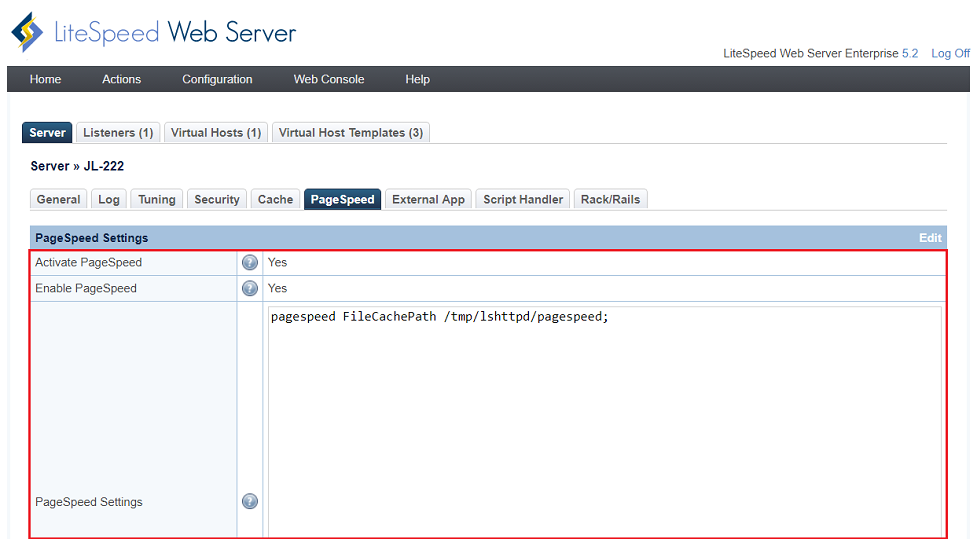This screenshot has height=539, width=977.
Task: Open the Help menu
Action: (x=417, y=79)
